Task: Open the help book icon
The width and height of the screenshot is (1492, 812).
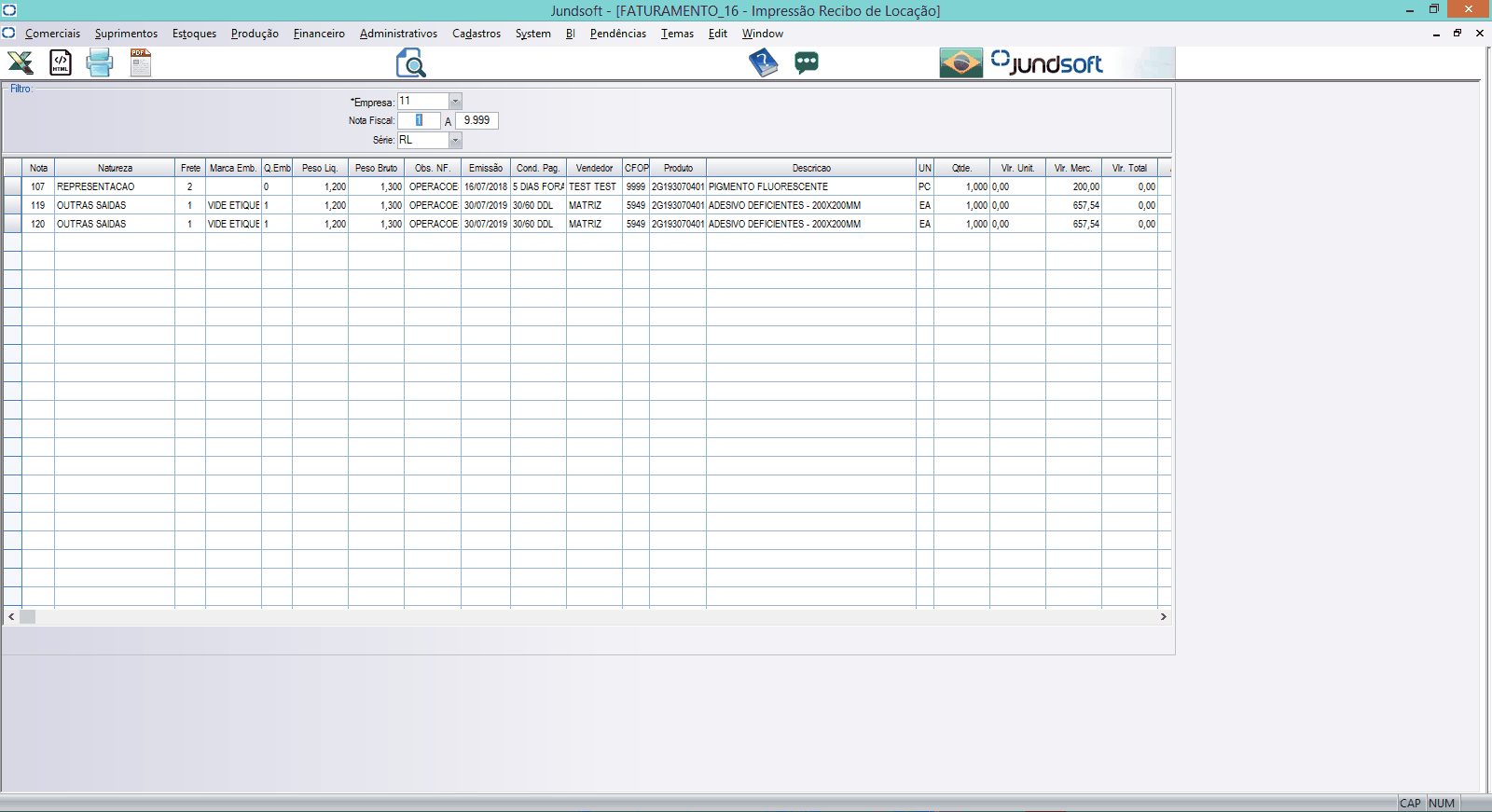Action: (x=763, y=62)
